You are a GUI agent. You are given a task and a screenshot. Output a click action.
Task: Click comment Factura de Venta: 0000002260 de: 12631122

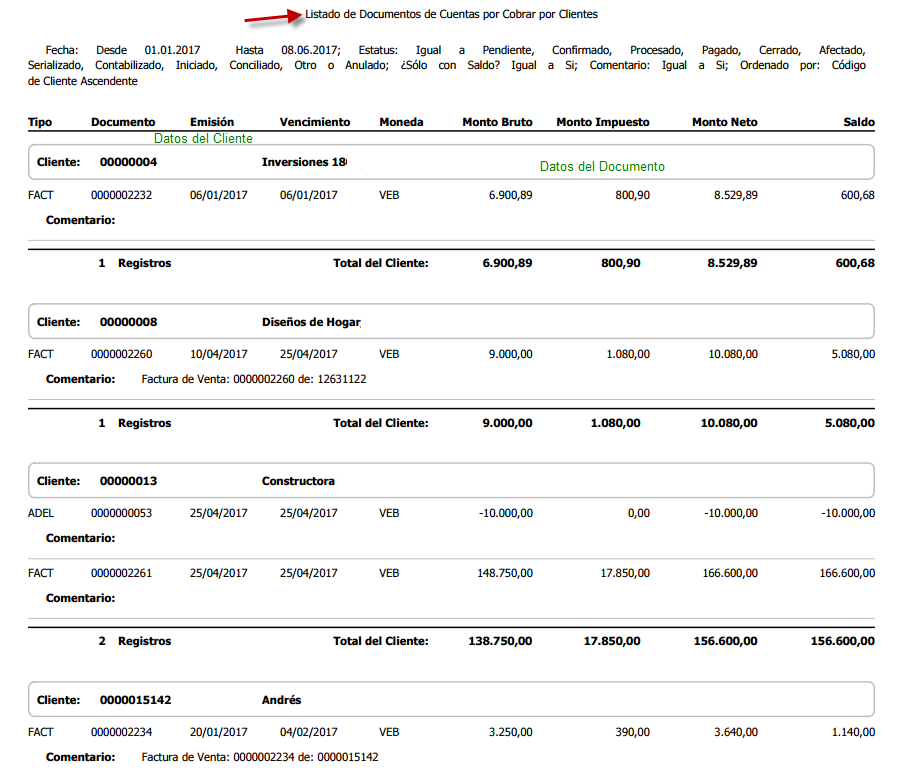(x=254, y=379)
